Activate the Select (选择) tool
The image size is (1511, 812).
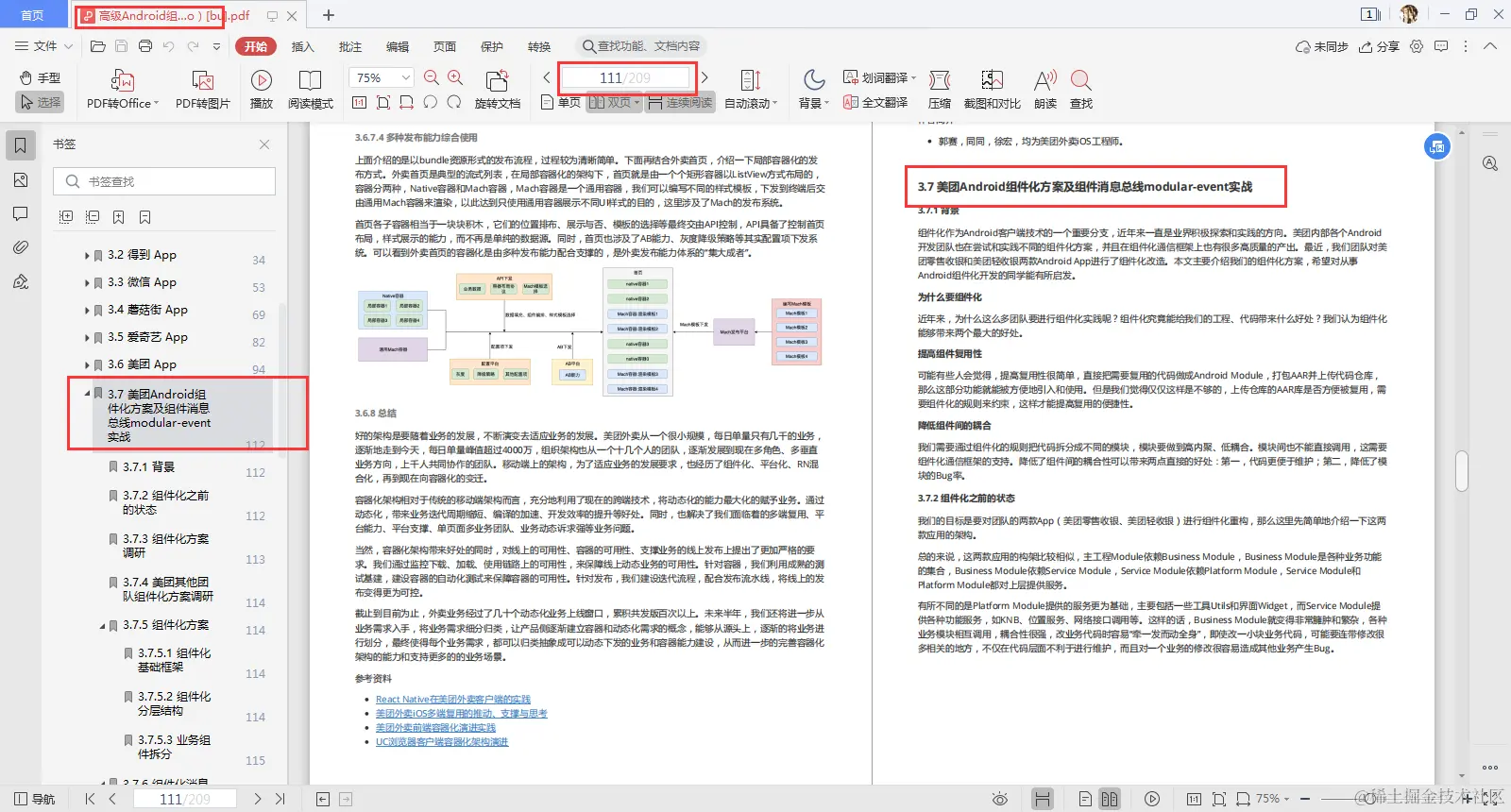pyautogui.click(x=40, y=102)
